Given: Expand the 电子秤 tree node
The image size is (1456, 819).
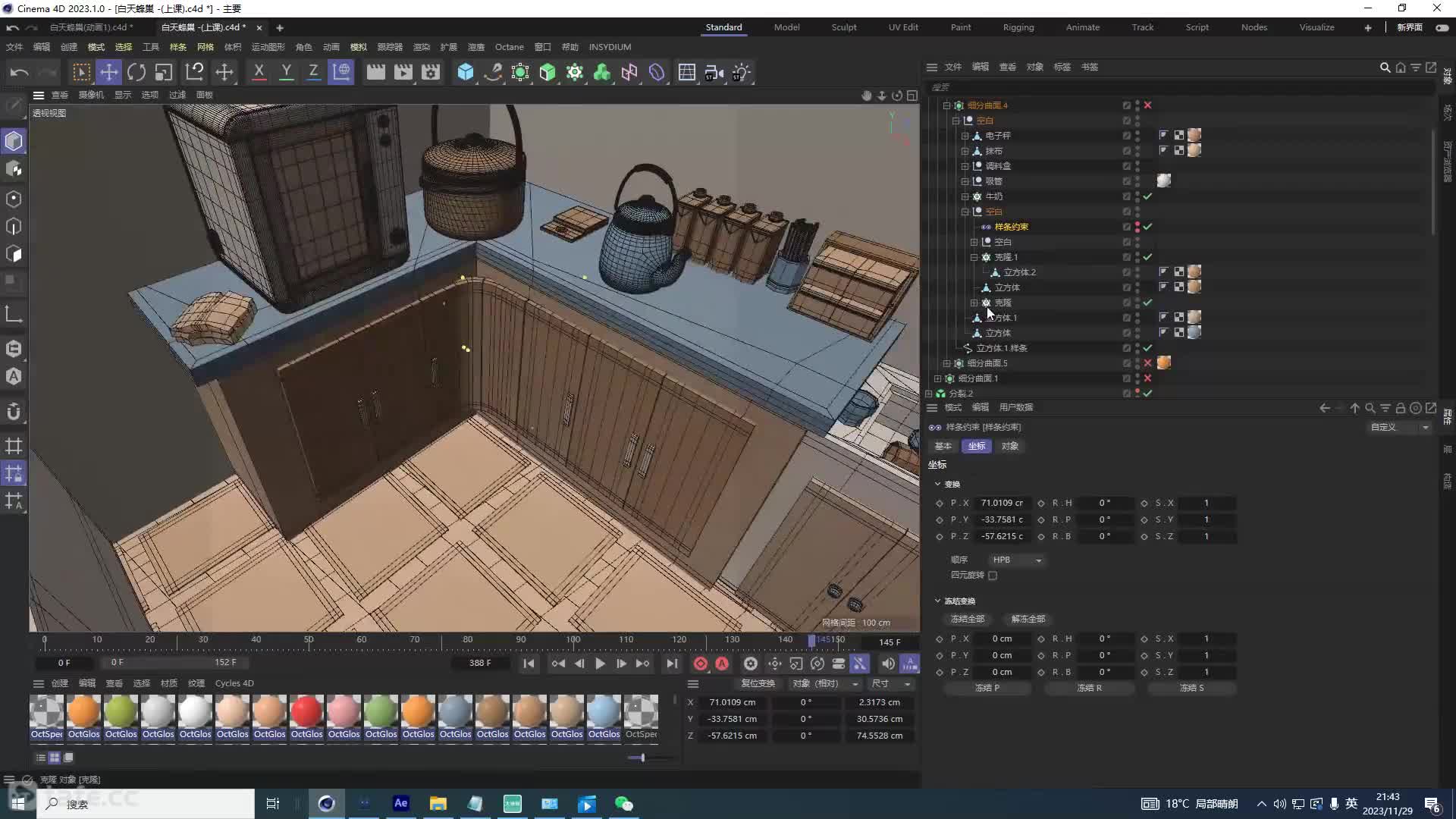Looking at the screenshot, I should coord(965,136).
